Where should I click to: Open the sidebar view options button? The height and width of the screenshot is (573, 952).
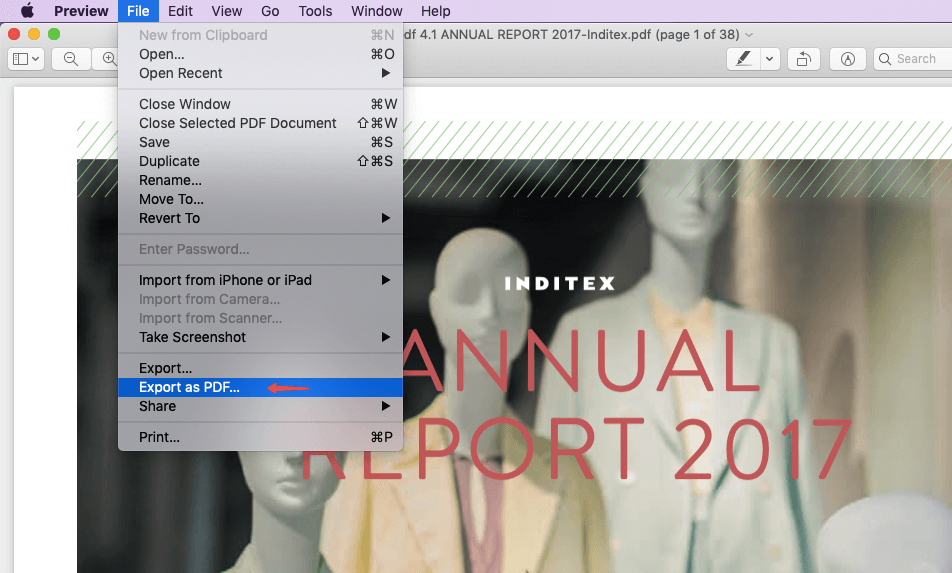click(26, 59)
